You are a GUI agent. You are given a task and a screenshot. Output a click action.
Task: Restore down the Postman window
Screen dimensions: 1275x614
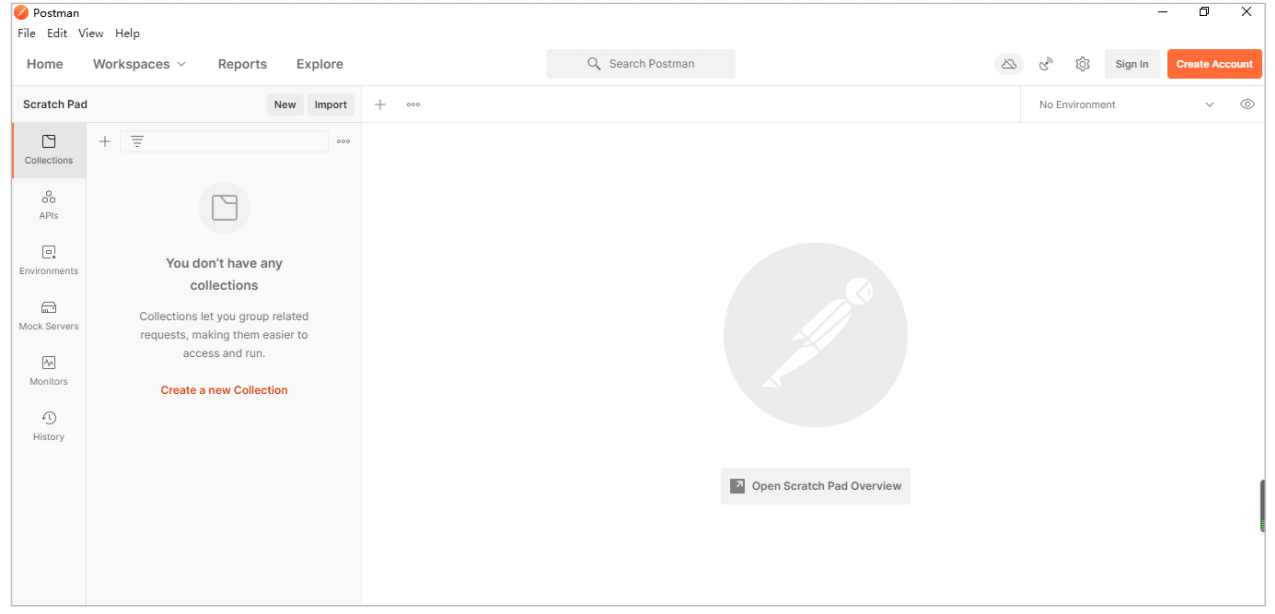(1205, 12)
